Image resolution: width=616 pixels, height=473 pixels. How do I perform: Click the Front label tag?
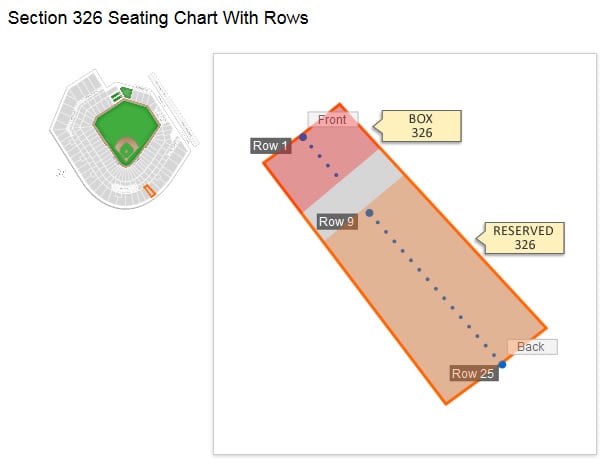332,119
